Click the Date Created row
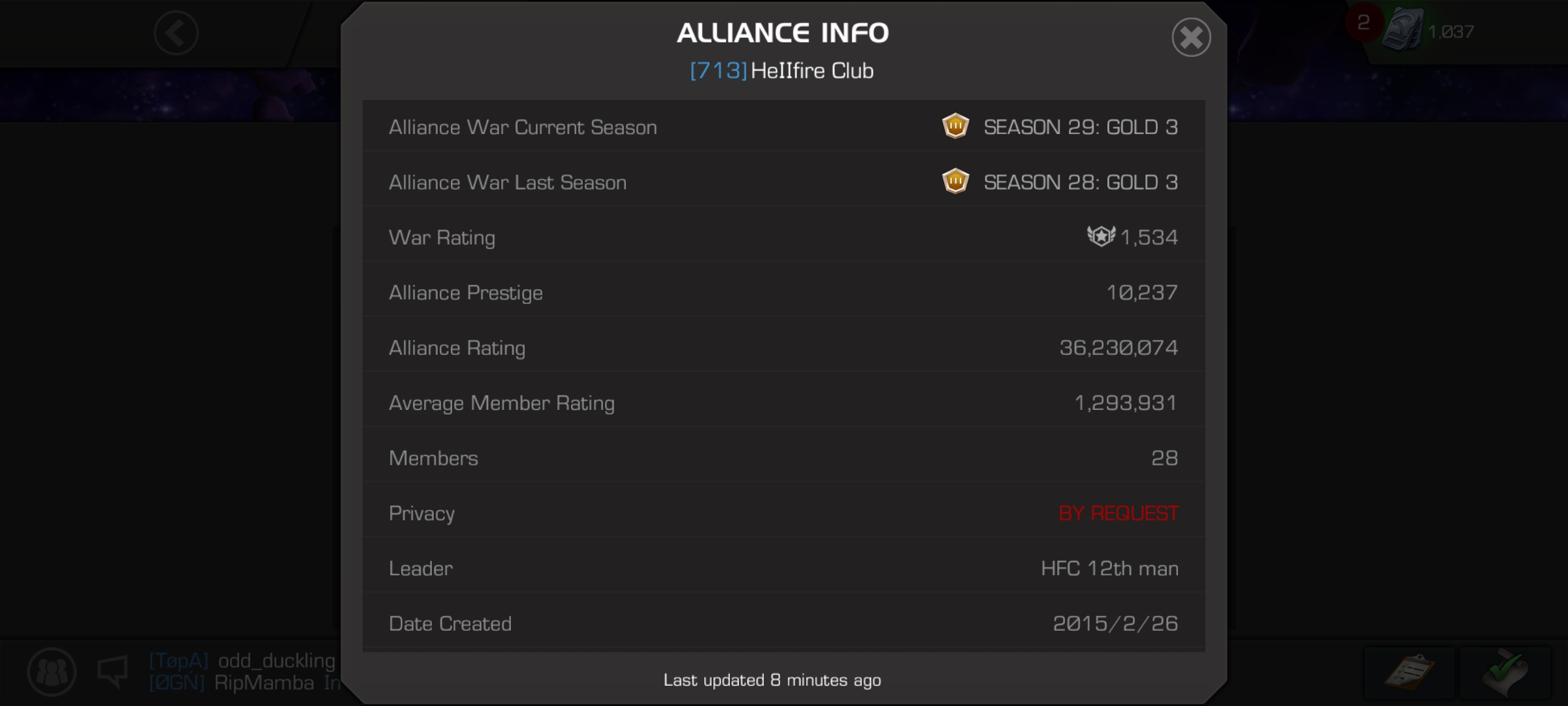The width and height of the screenshot is (1568, 706). pos(784,623)
